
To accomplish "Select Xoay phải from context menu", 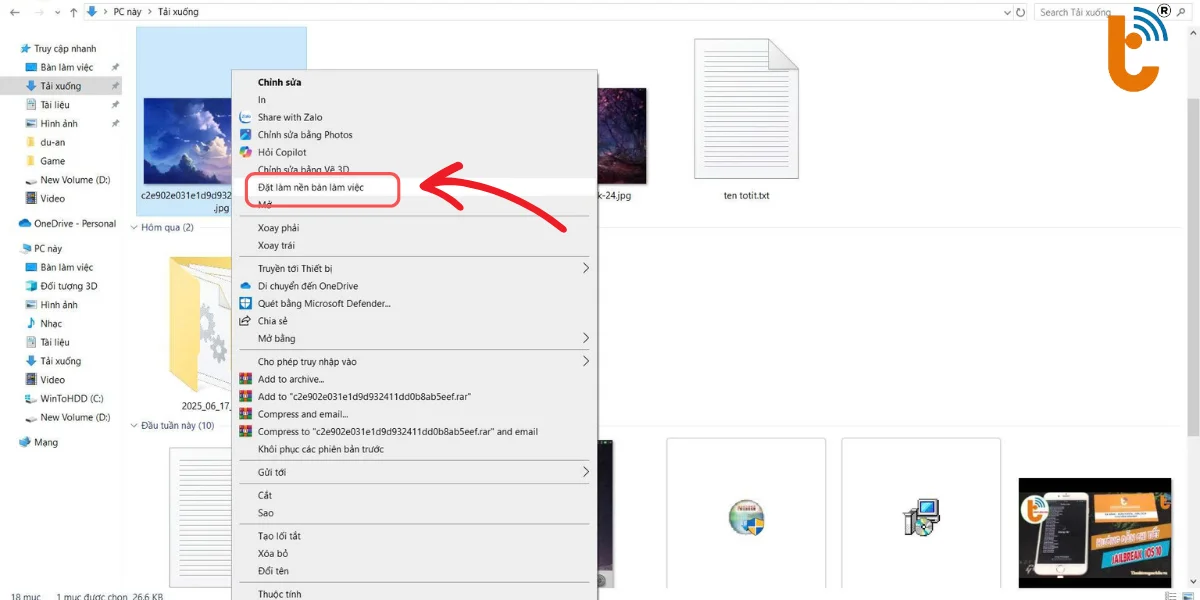I will 278,228.
